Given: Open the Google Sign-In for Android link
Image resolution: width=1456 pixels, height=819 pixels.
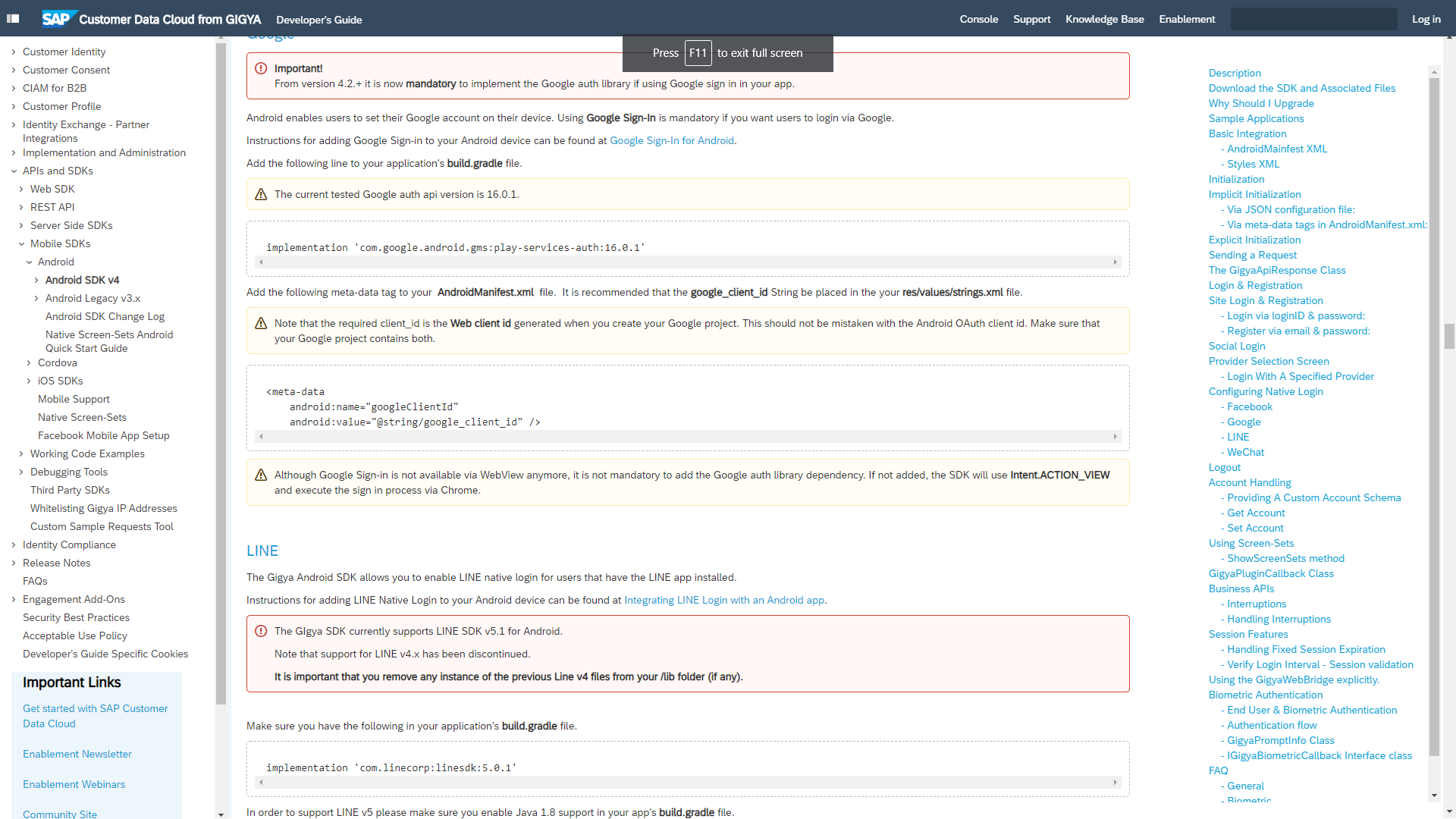Looking at the screenshot, I should (672, 140).
